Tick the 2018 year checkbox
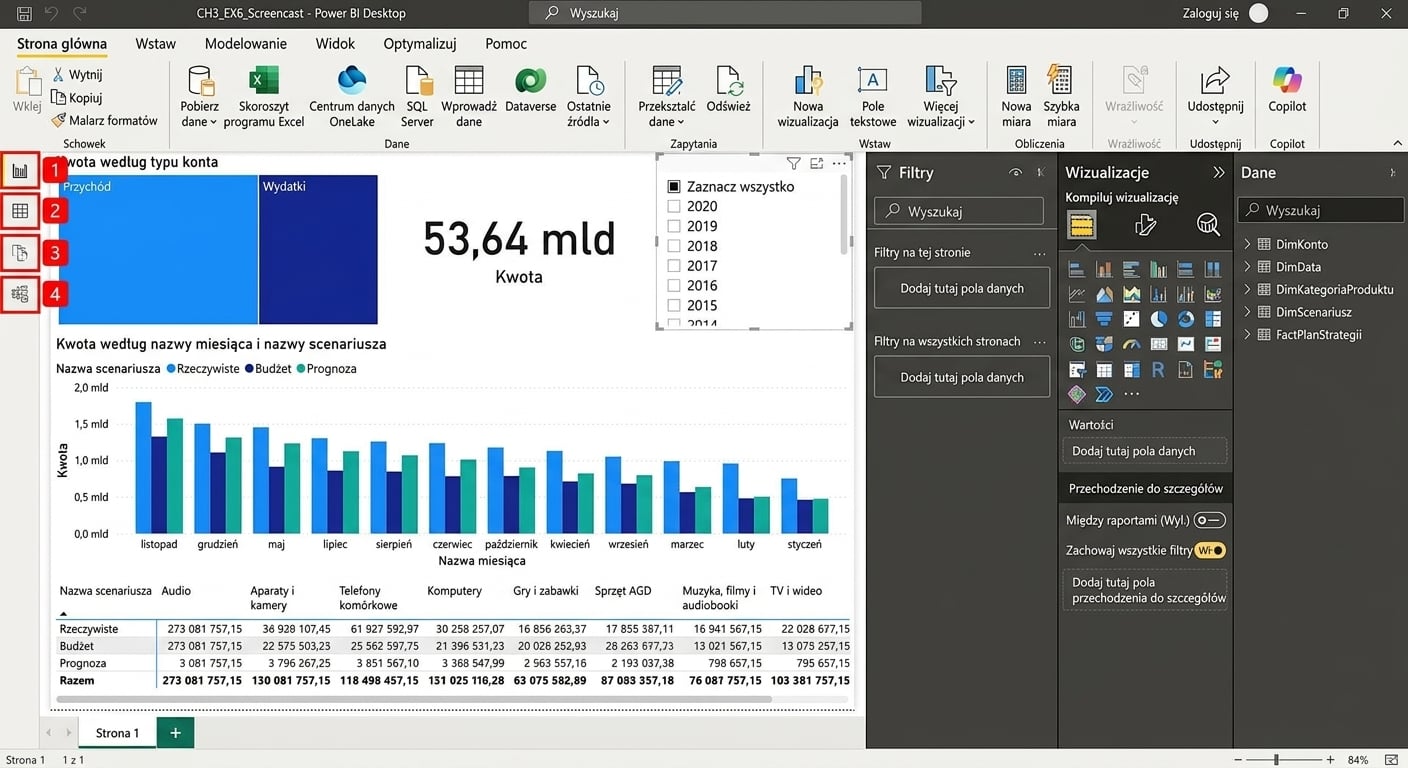1408x768 pixels. click(674, 246)
